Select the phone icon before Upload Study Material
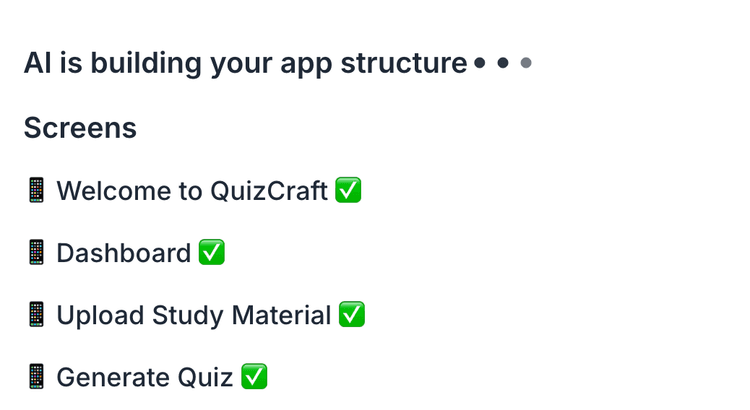 point(36,316)
